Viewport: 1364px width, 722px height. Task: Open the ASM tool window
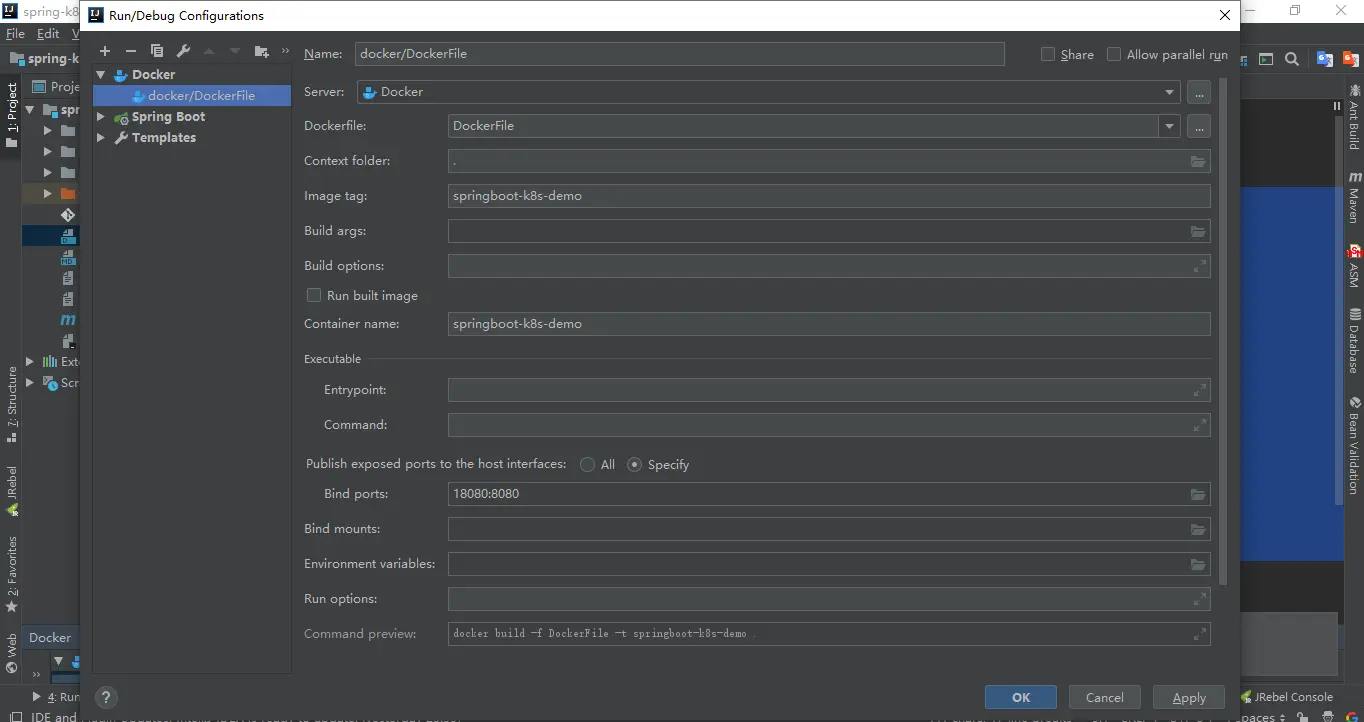point(1354,266)
